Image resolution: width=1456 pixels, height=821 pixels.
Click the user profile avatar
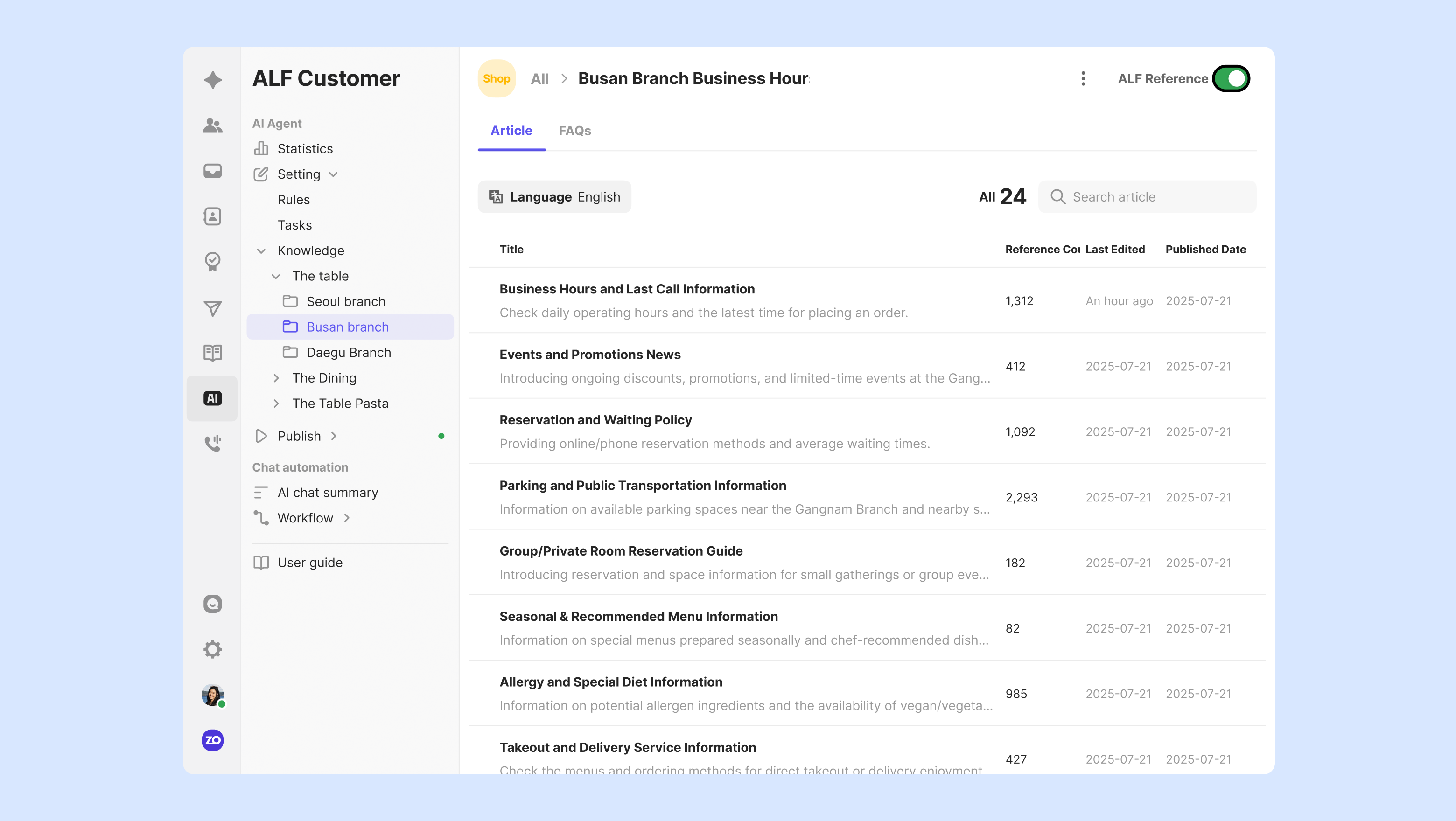click(x=212, y=695)
